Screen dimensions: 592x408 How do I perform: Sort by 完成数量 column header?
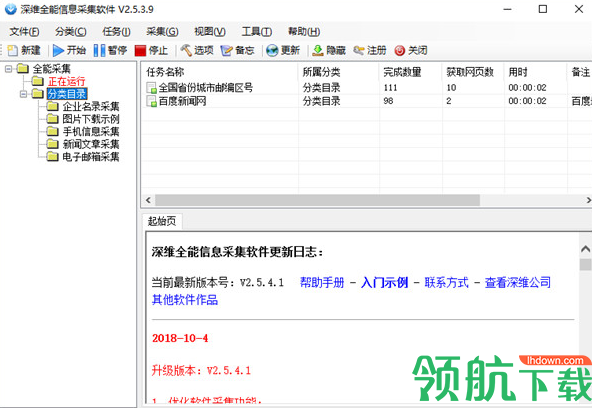[410, 72]
